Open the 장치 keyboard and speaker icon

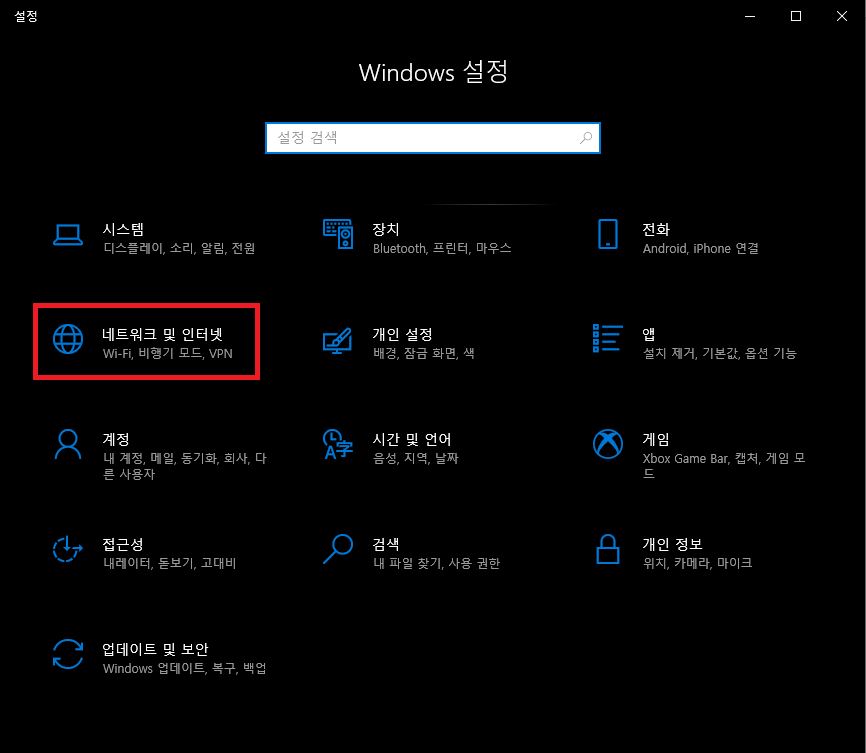(x=338, y=234)
